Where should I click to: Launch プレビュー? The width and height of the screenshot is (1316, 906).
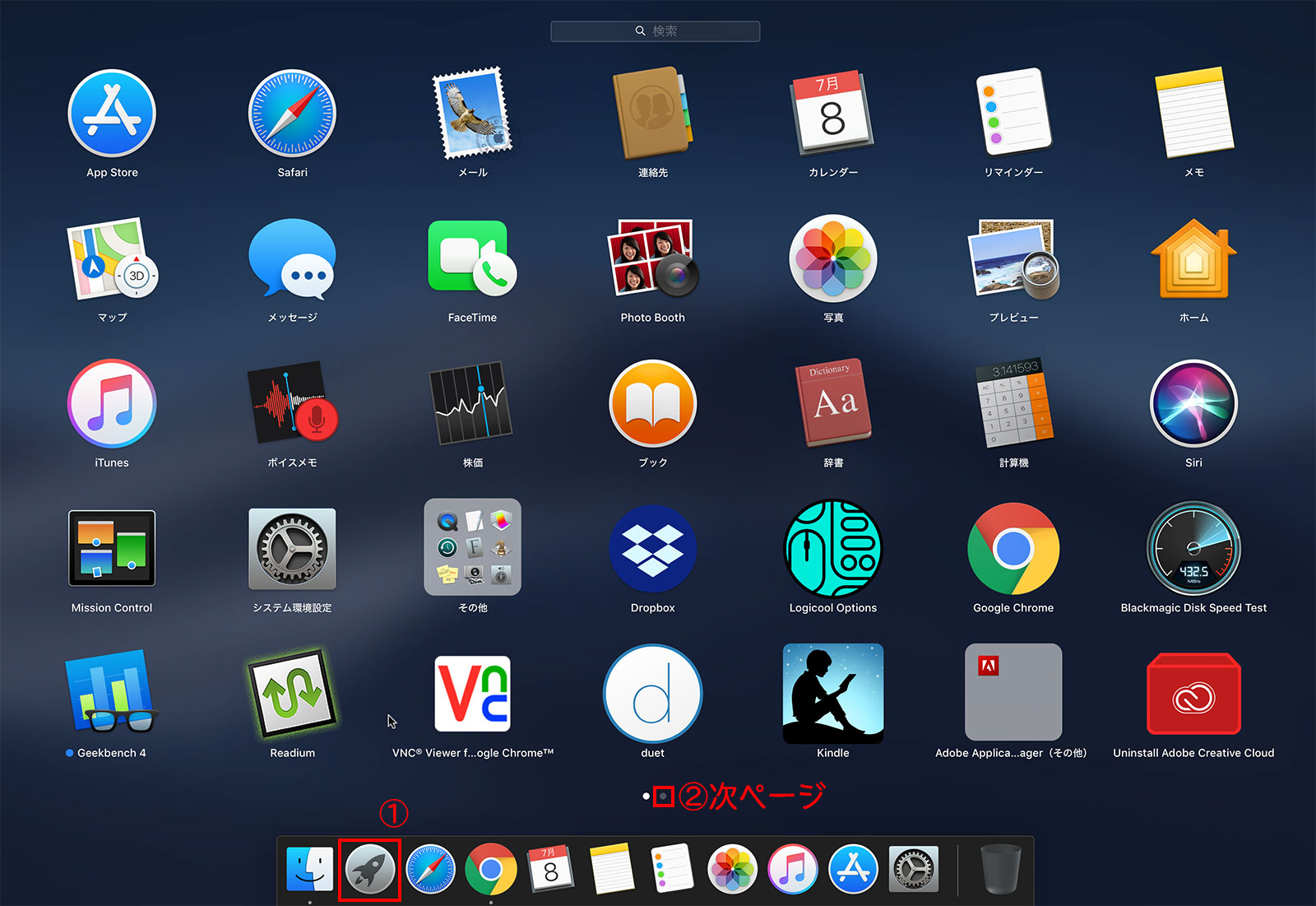coord(1013,258)
